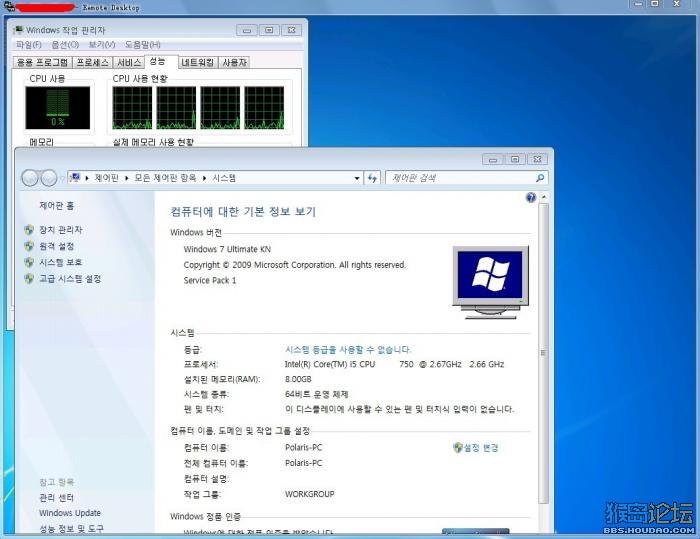Click the shield icon next to 설정 변경
700x539 pixels.
click(x=458, y=447)
